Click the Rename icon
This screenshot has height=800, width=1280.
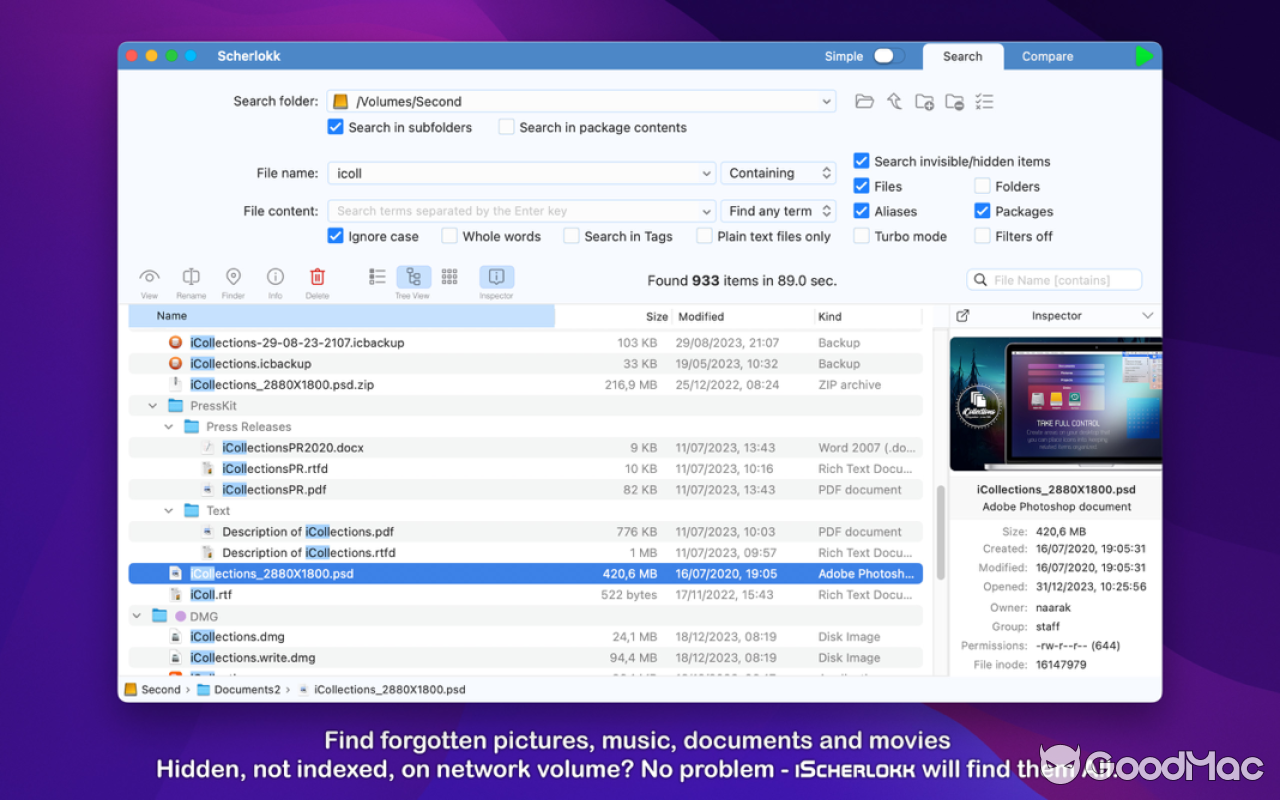click(x=190, y=278)
